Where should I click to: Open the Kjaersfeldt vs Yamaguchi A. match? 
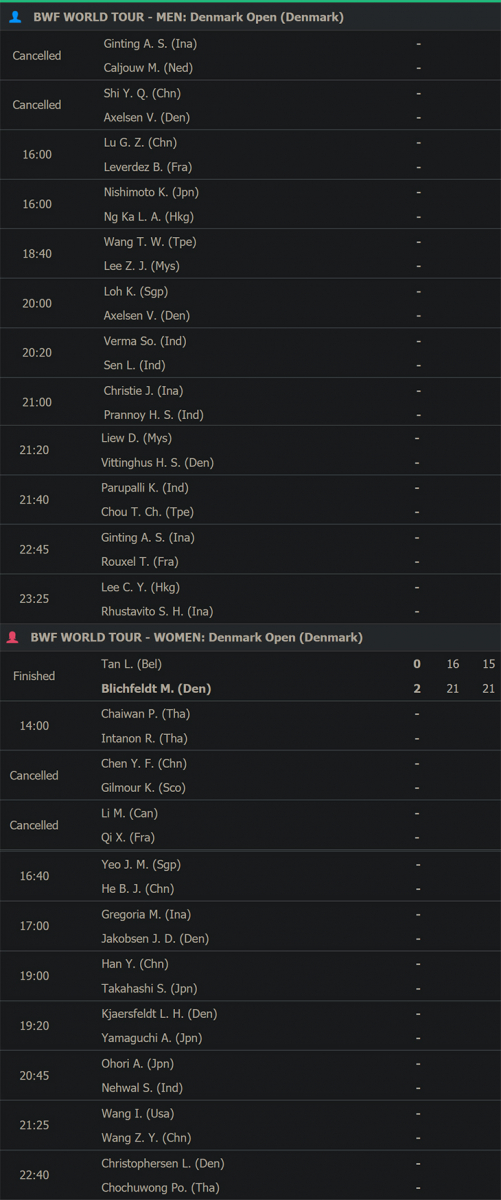[x=250, y=1026]
